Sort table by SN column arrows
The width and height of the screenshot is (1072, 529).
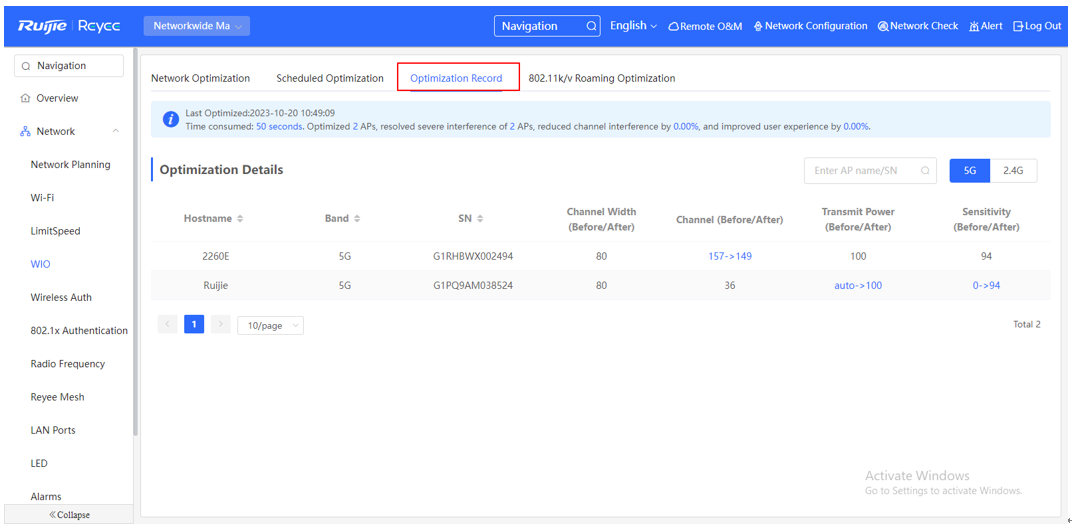pos(480,219)
